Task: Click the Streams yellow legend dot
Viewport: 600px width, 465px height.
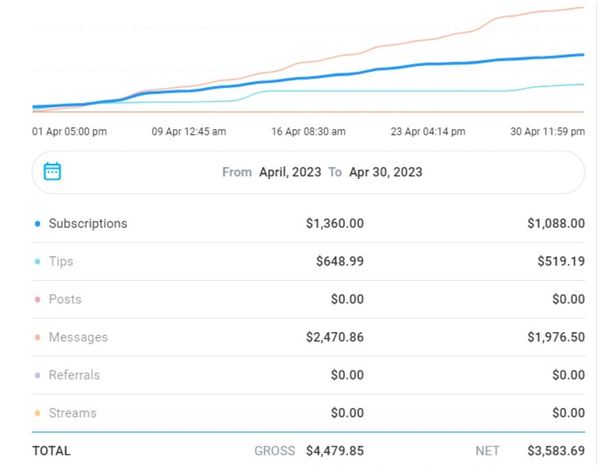Action: click(37, 413)
